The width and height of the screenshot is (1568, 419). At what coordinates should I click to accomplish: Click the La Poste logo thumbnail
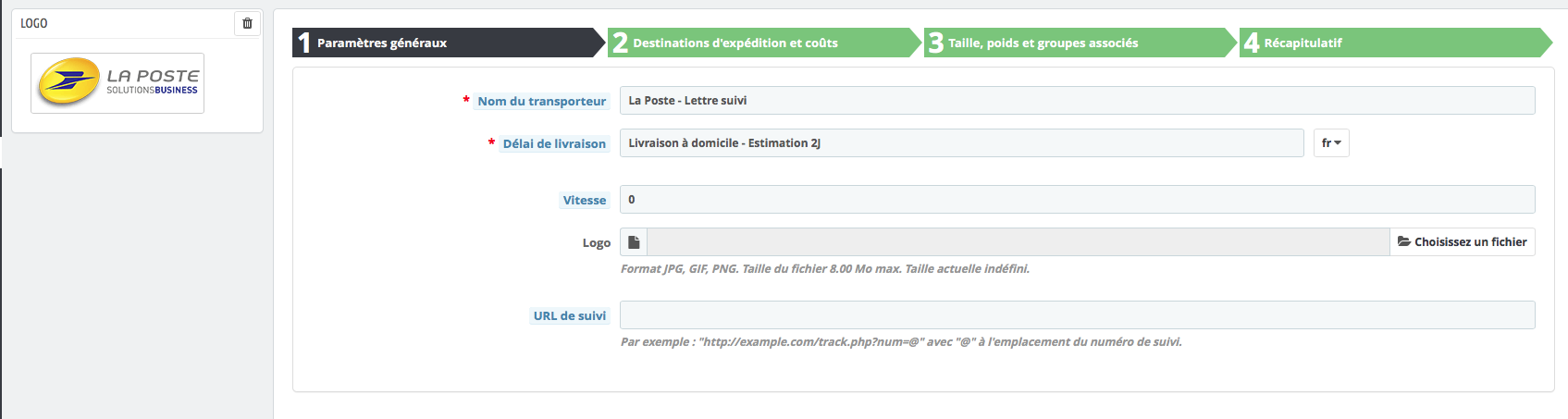(117, 83)
